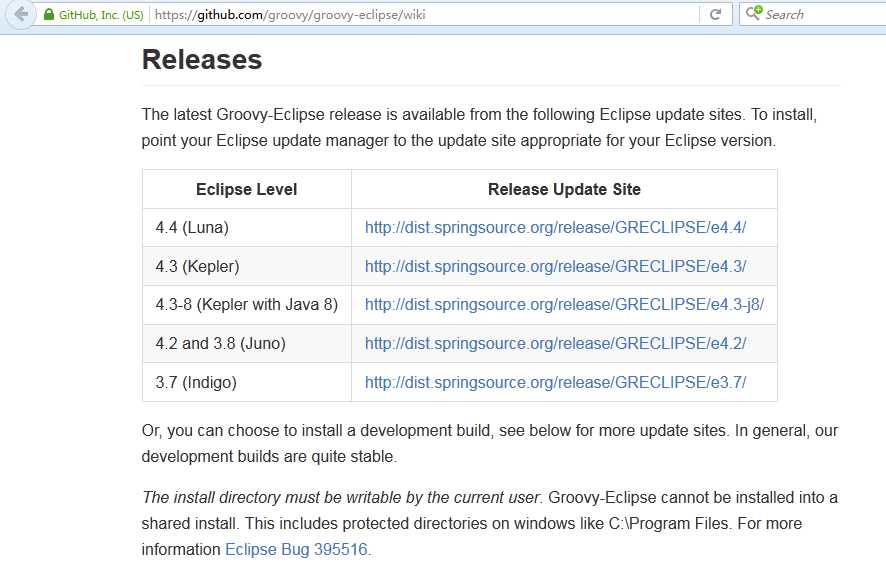
Task: Click the Releases heading
Action: tap(202, 60)
